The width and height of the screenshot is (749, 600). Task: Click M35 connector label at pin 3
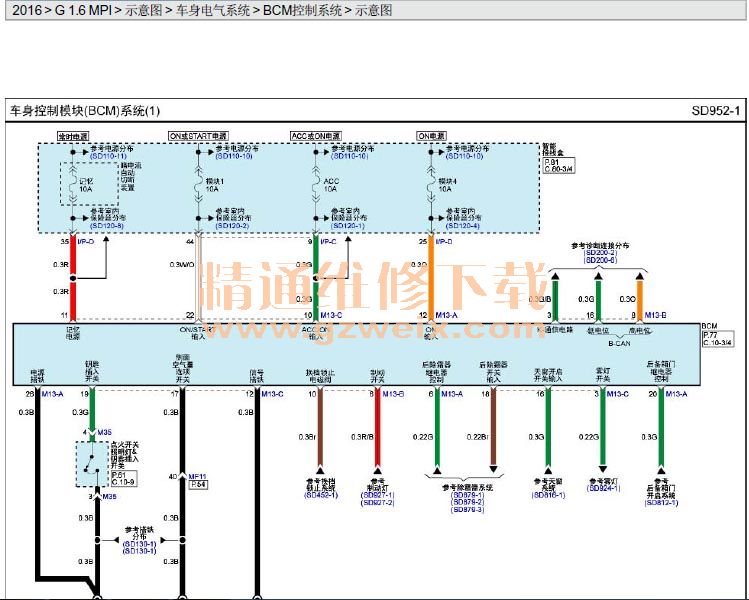pyautogui.click(x=109, y=497)
